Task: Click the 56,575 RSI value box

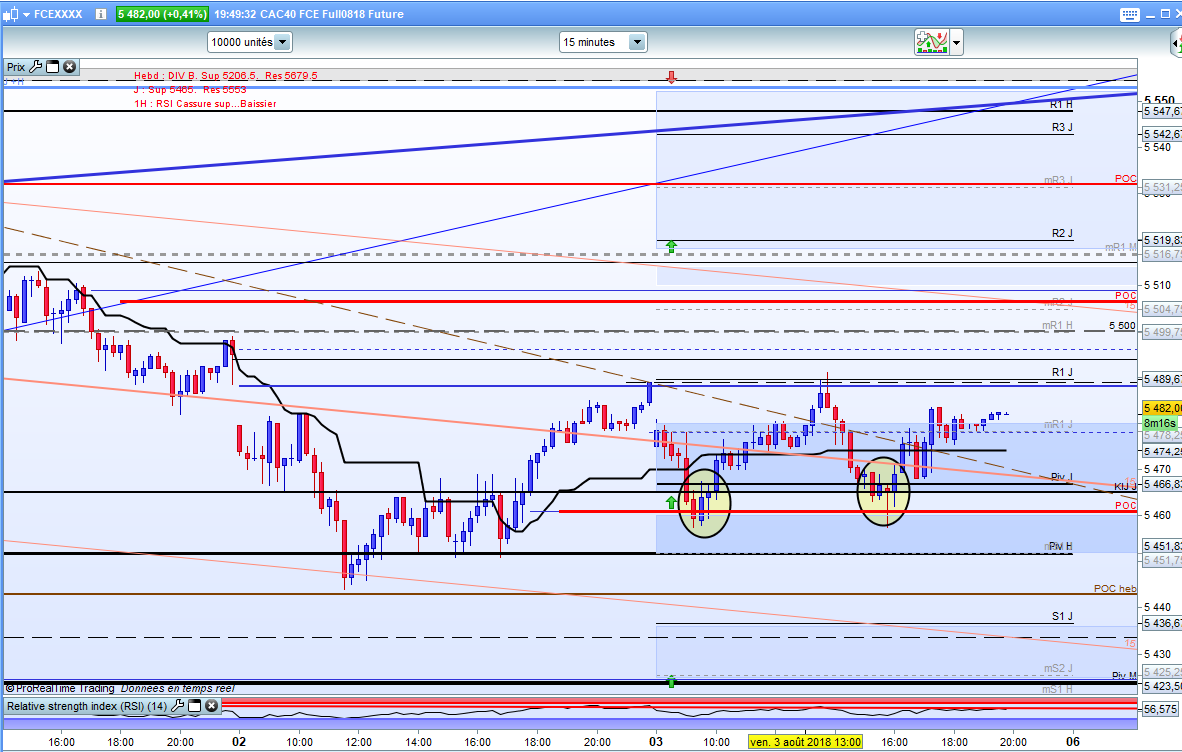Action: click(1160, 709)
